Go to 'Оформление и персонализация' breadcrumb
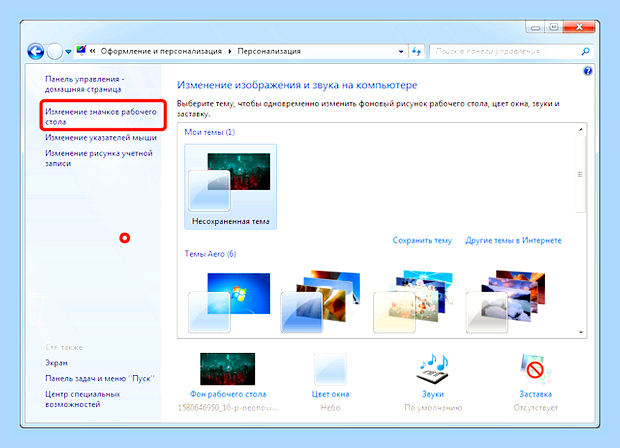Image resolution: width=620 pixels, height=448 pixels. click(x=161, y=51)
